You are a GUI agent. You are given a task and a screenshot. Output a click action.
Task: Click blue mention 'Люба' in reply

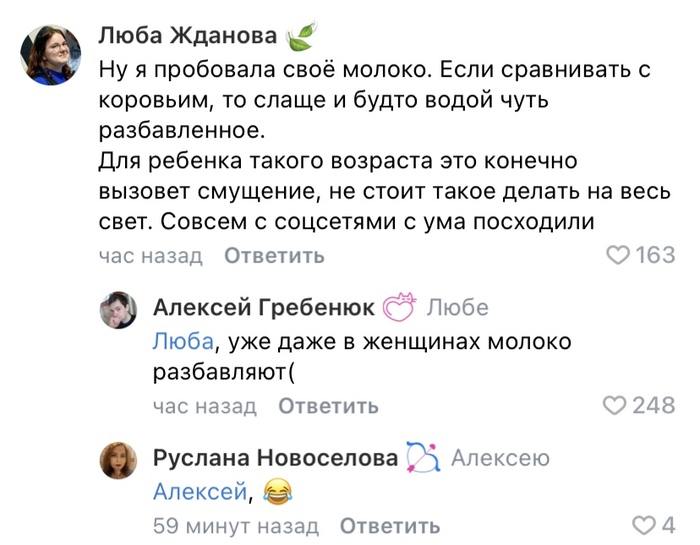tap(183, 341)
